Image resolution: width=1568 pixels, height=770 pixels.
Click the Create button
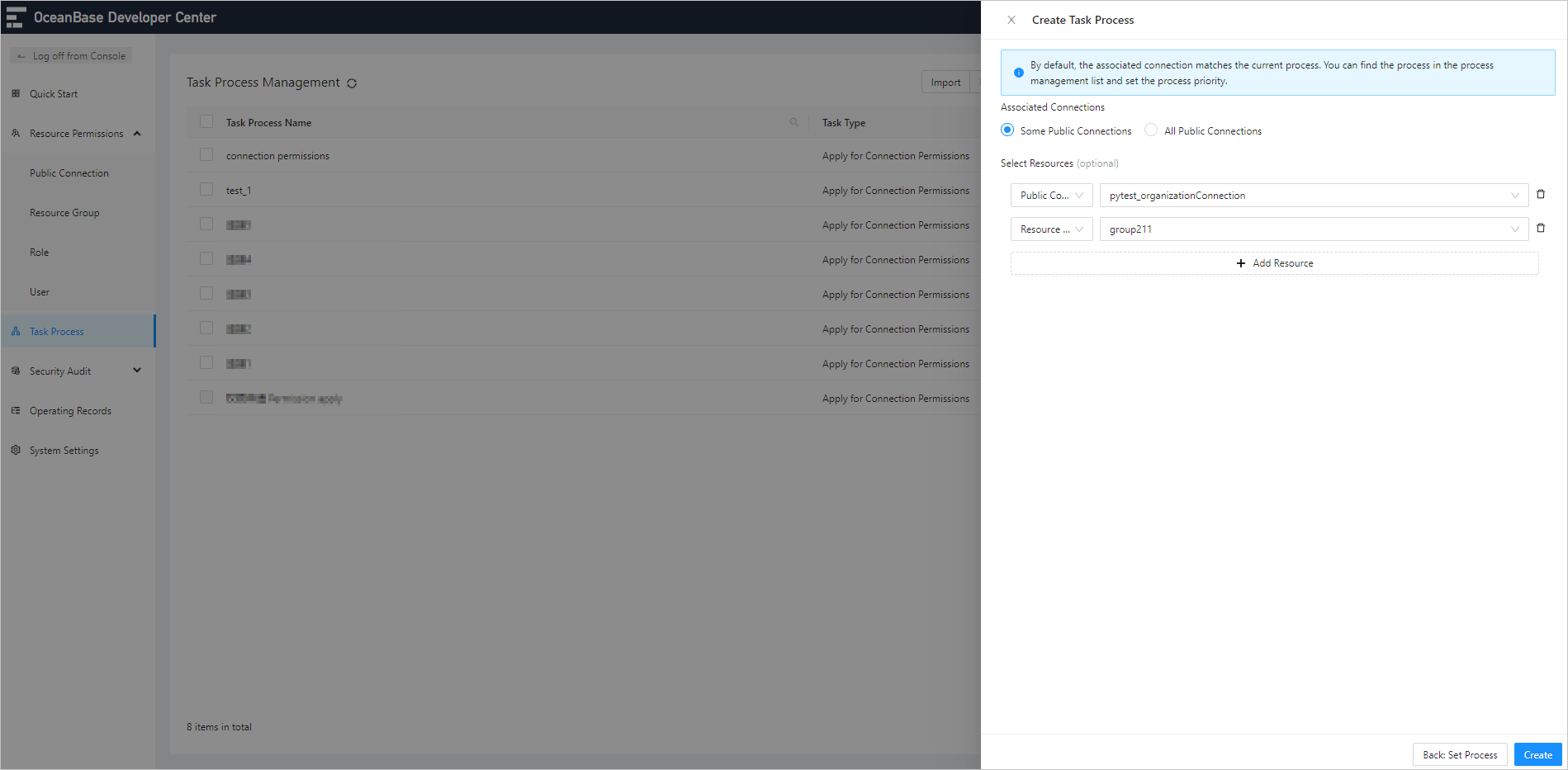pos(1537,753)
